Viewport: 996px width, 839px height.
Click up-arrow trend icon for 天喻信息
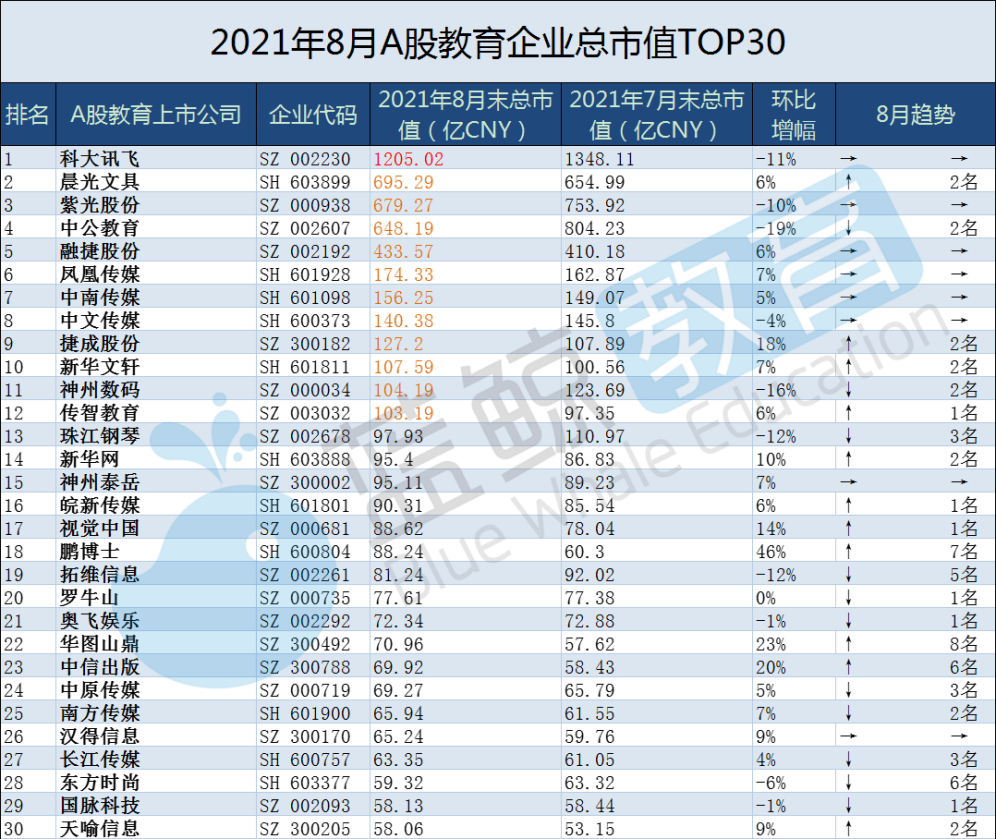(x=849, y=829)
